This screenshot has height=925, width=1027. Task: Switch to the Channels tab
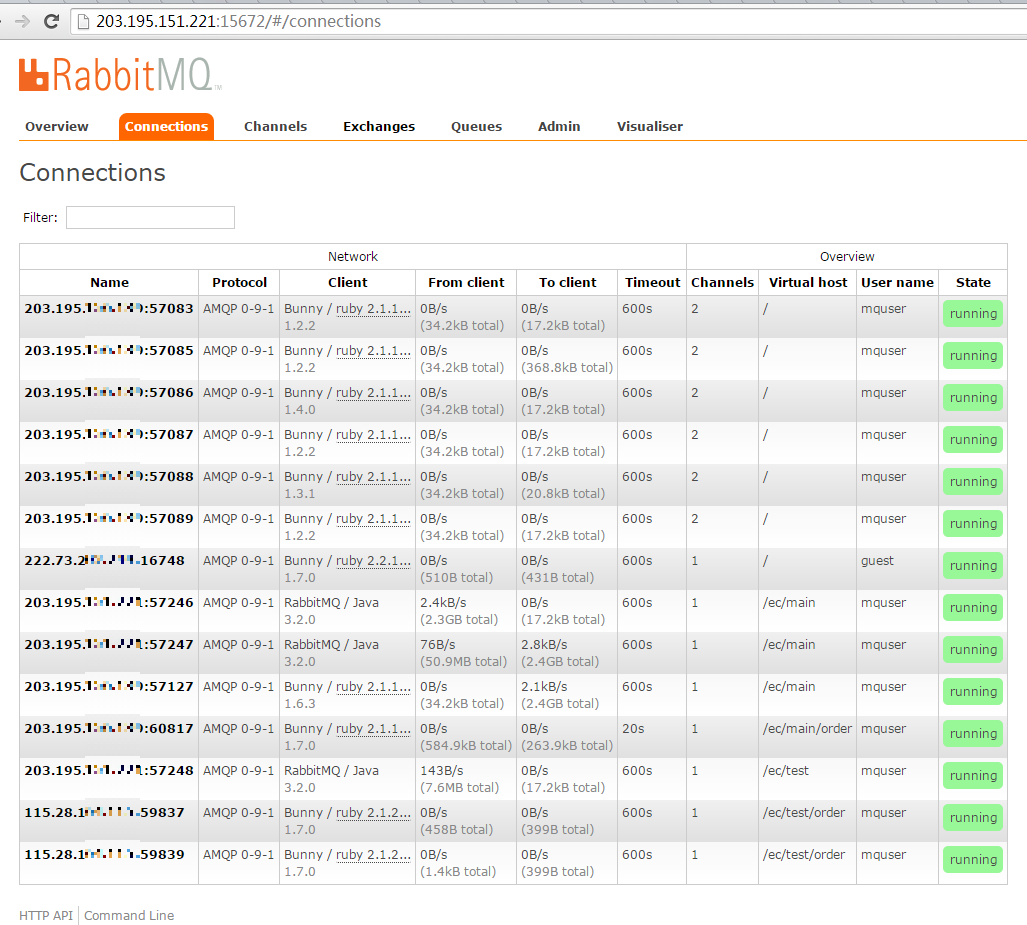pos(275,126)
